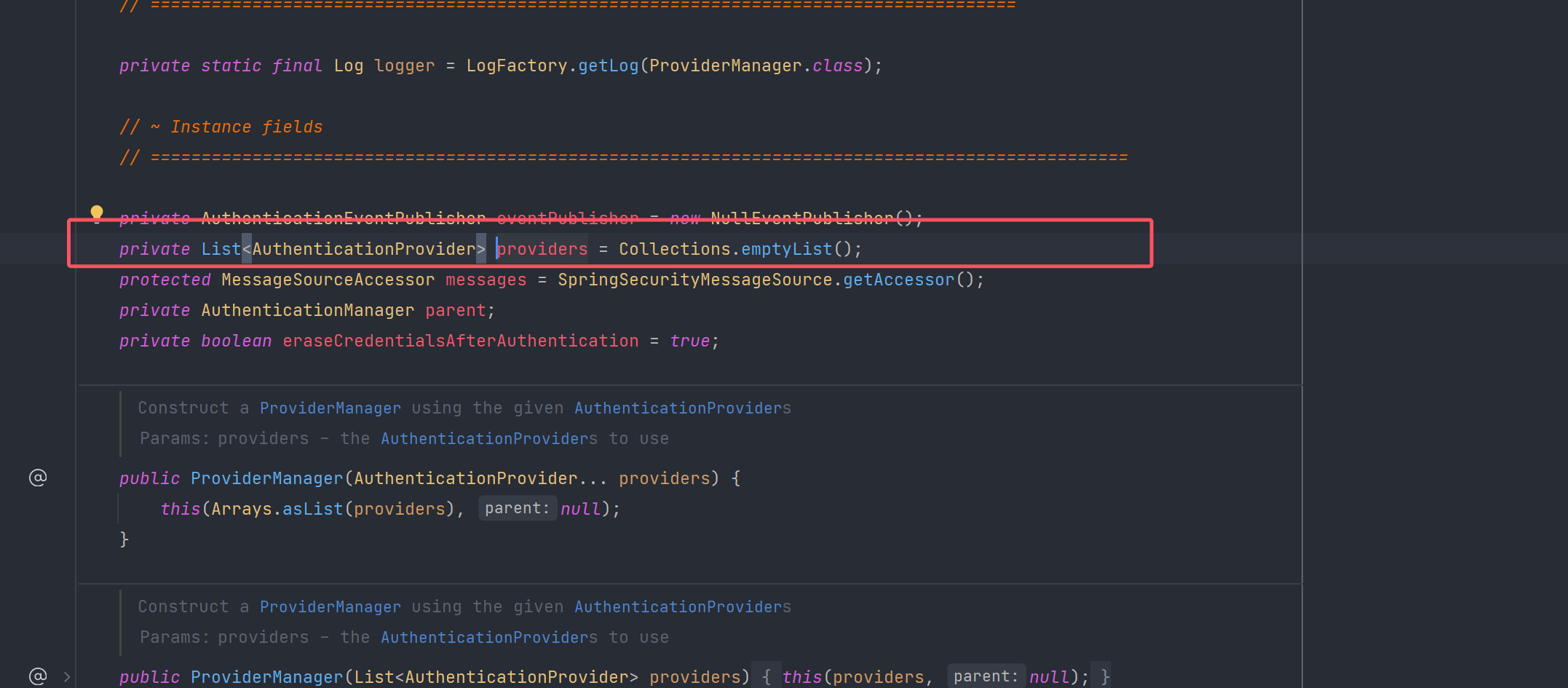Click AuthenticationProvider in the List generic field
This screenshot has height=688, width=1568.
tap(364, 249)
